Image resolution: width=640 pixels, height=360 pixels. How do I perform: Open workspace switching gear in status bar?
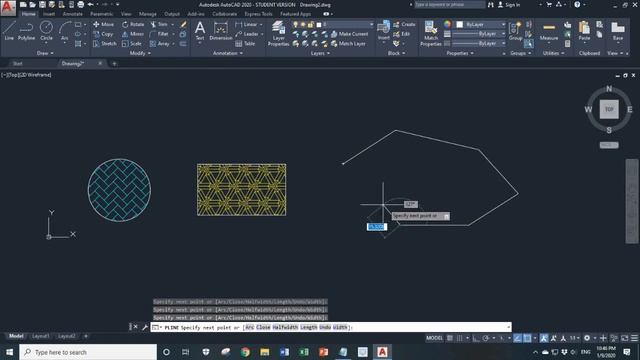click(x=587, y=338)
